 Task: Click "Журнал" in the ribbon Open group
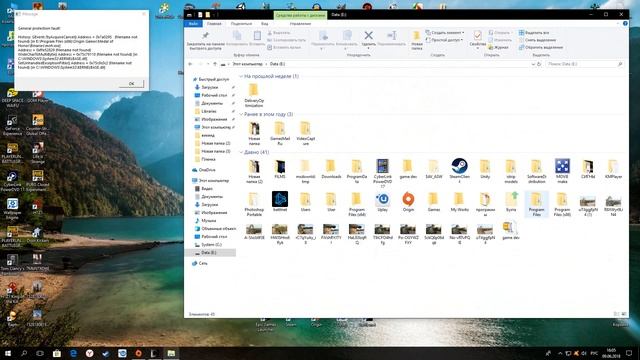(x=498, y=47)
